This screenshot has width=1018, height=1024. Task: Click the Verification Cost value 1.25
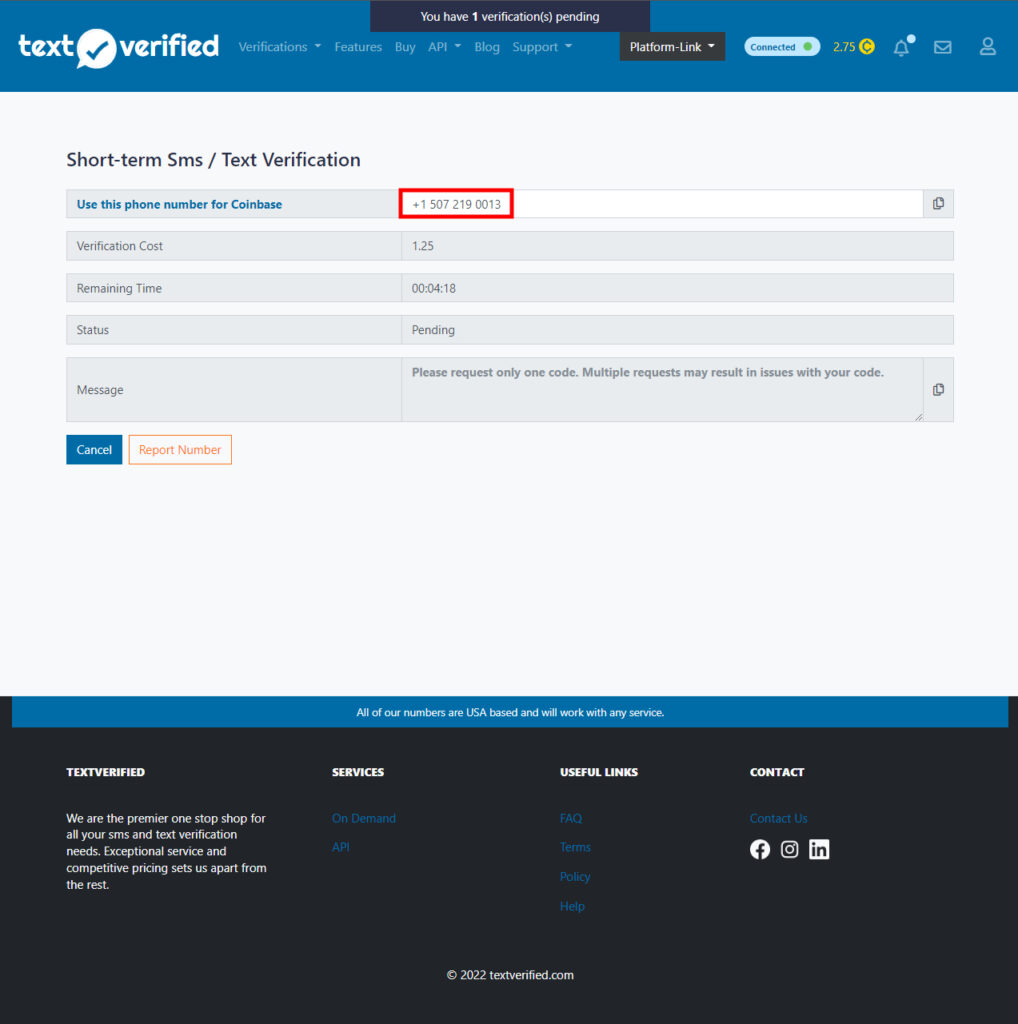point(422,246)
